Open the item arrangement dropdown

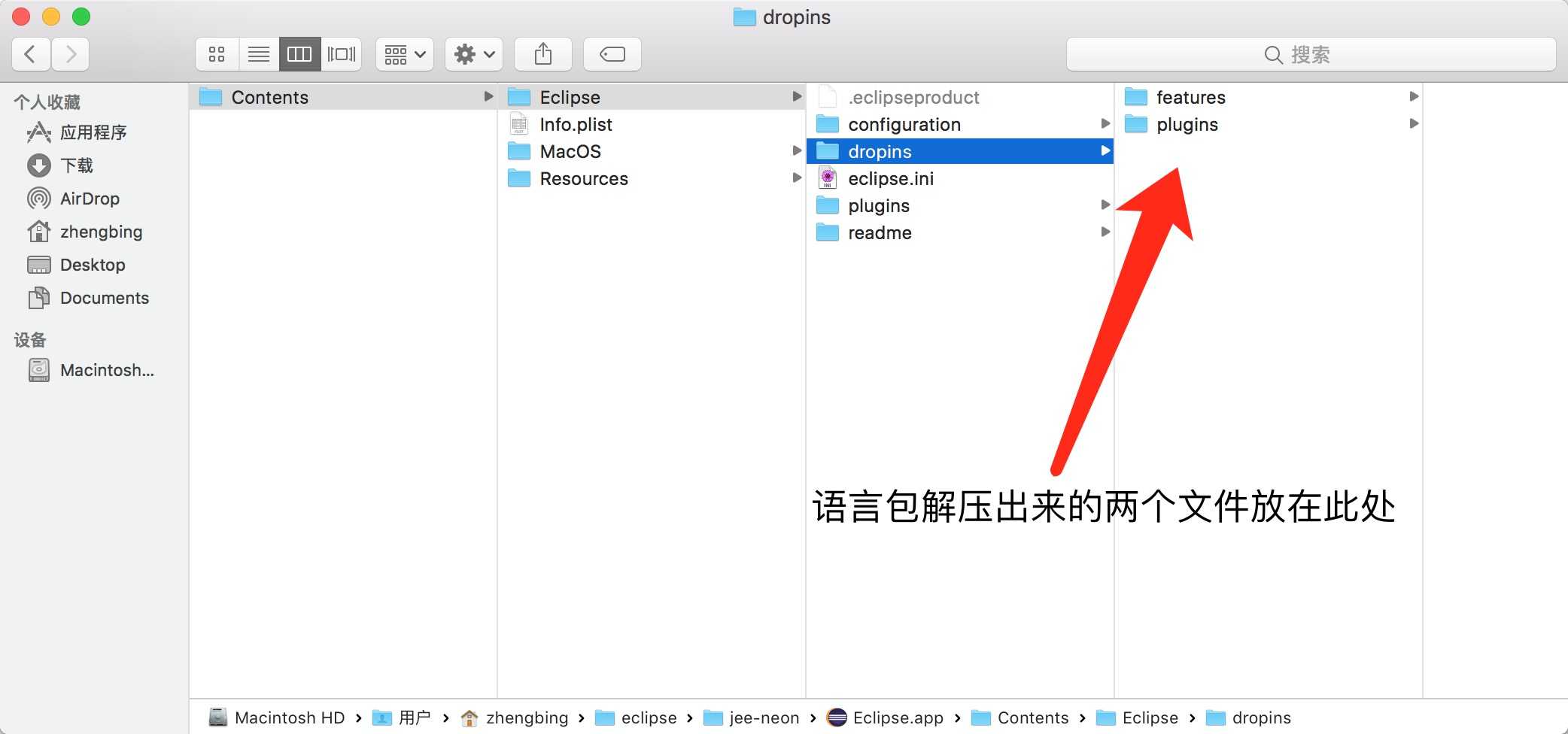[x=405, y=54]
